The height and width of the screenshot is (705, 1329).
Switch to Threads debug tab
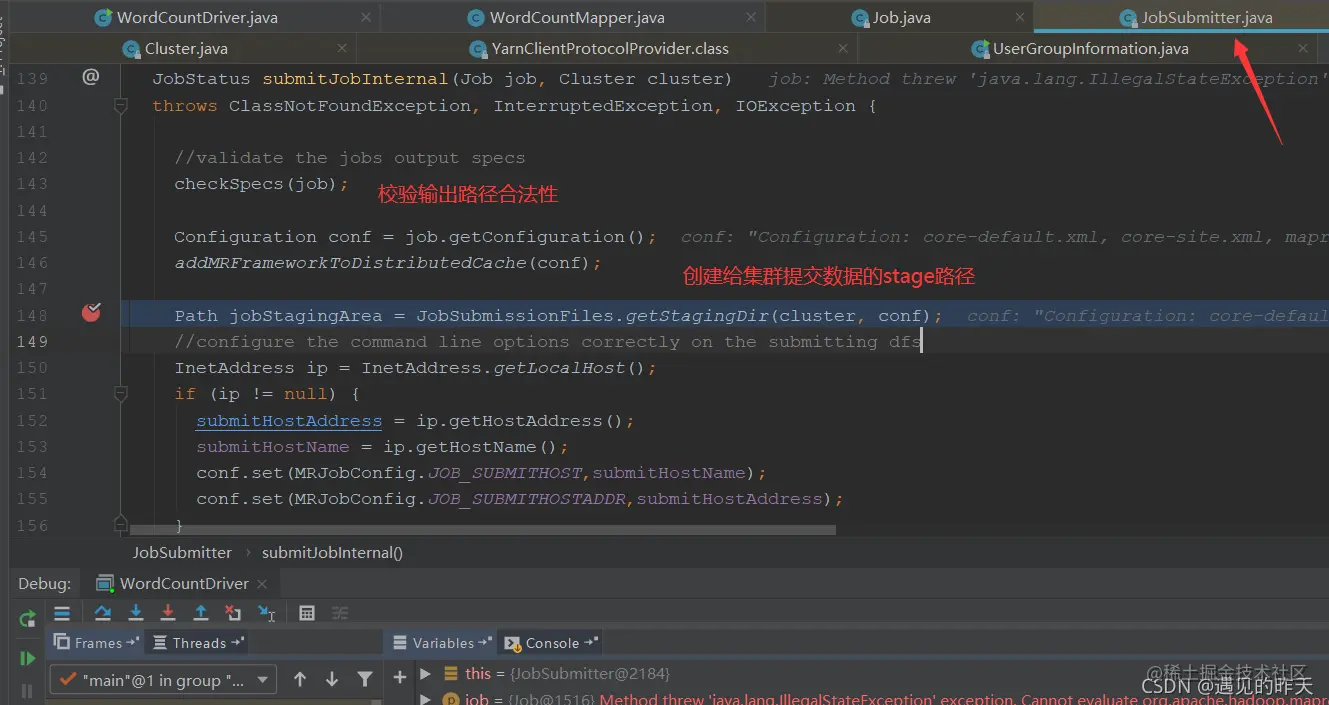(x=198, y=643)
